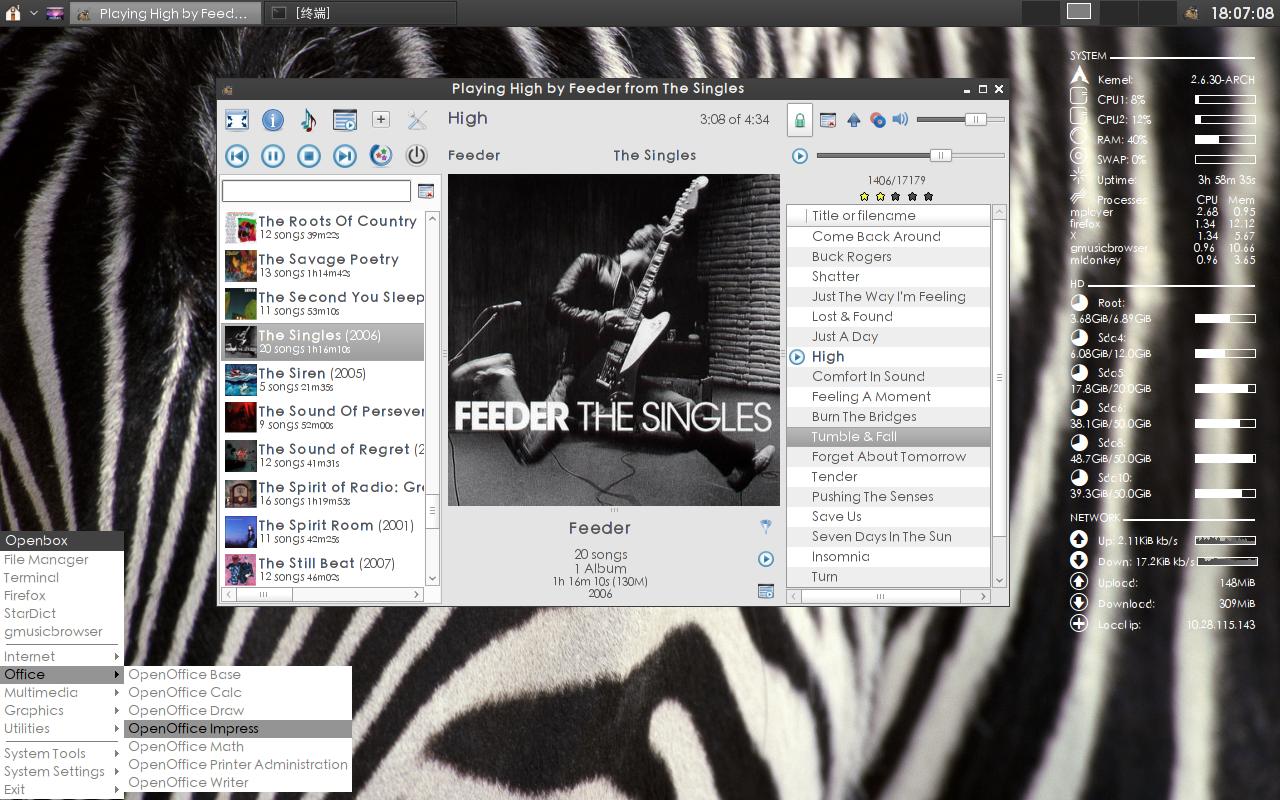1280x800 pixels.
Task: Open preferences with the tools icon
Action: [417, 120]
